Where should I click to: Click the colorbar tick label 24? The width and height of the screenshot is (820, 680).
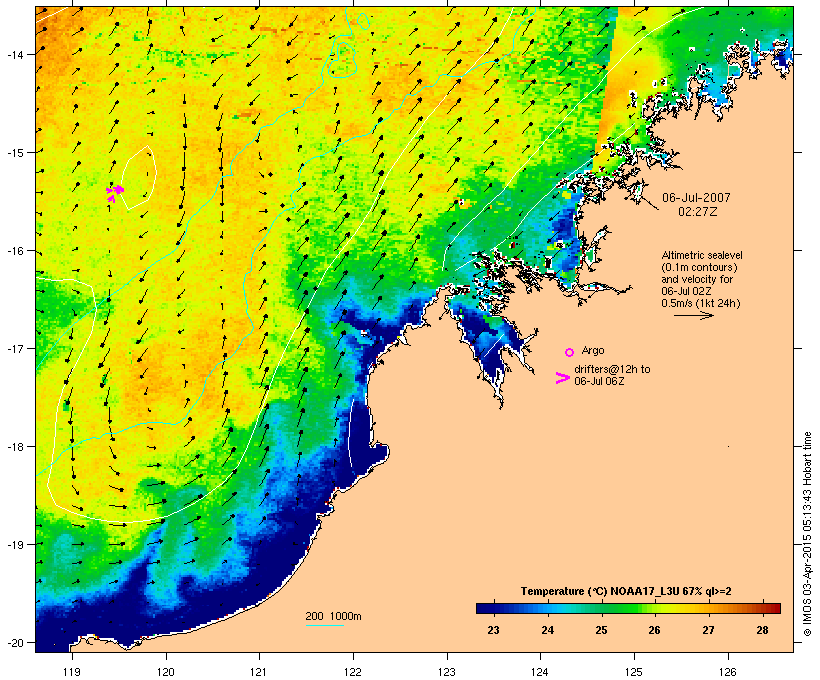tap(548, 630)
